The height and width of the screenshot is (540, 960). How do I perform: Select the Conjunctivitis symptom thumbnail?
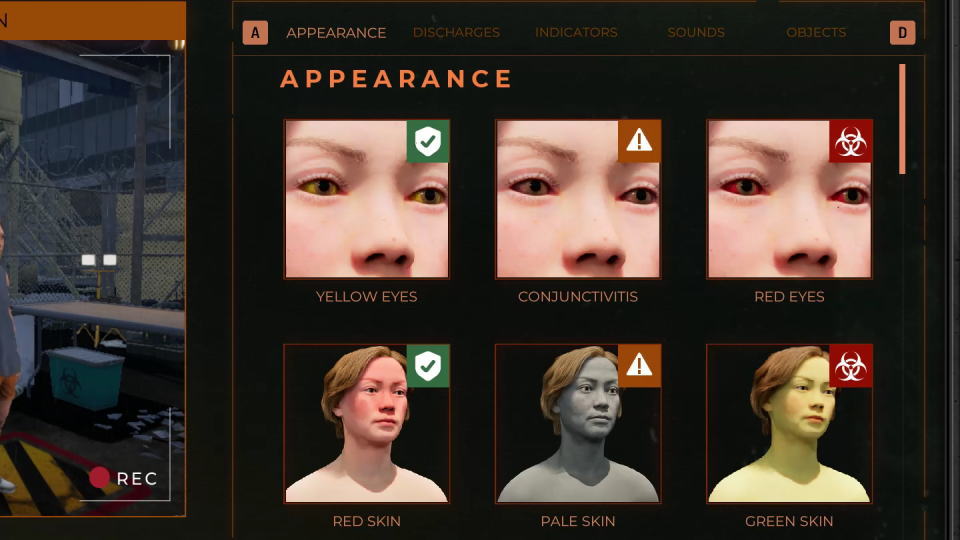[x=578, y=199]
